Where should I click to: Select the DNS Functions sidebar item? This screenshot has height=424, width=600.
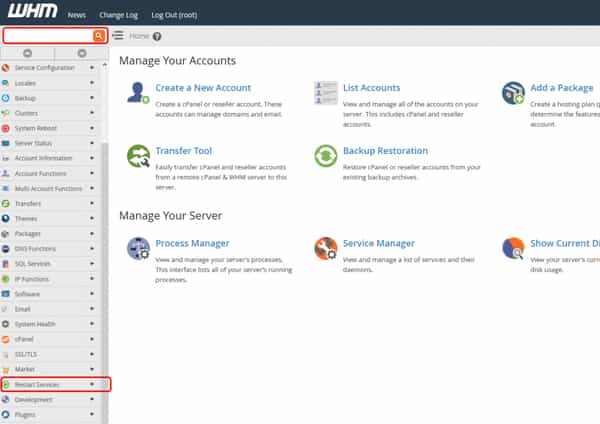[x=35, y=249]
